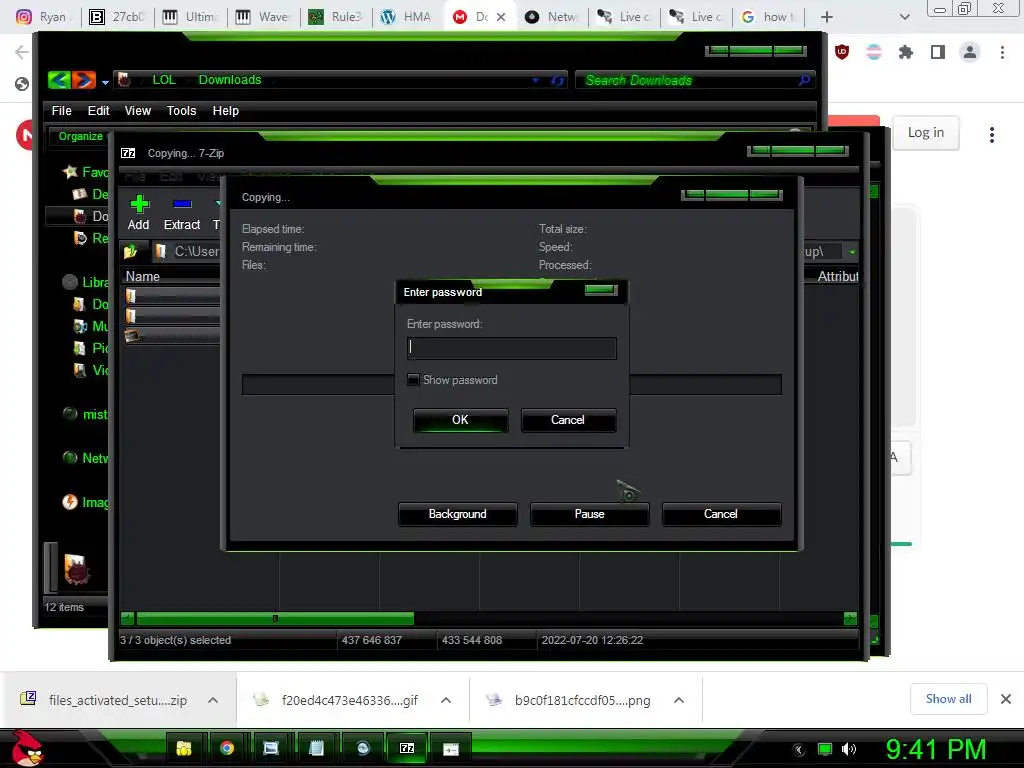The image size is (1024, 768).
Task: Click the blue Extract icon in 7-Zip
Action: (182, 204)
